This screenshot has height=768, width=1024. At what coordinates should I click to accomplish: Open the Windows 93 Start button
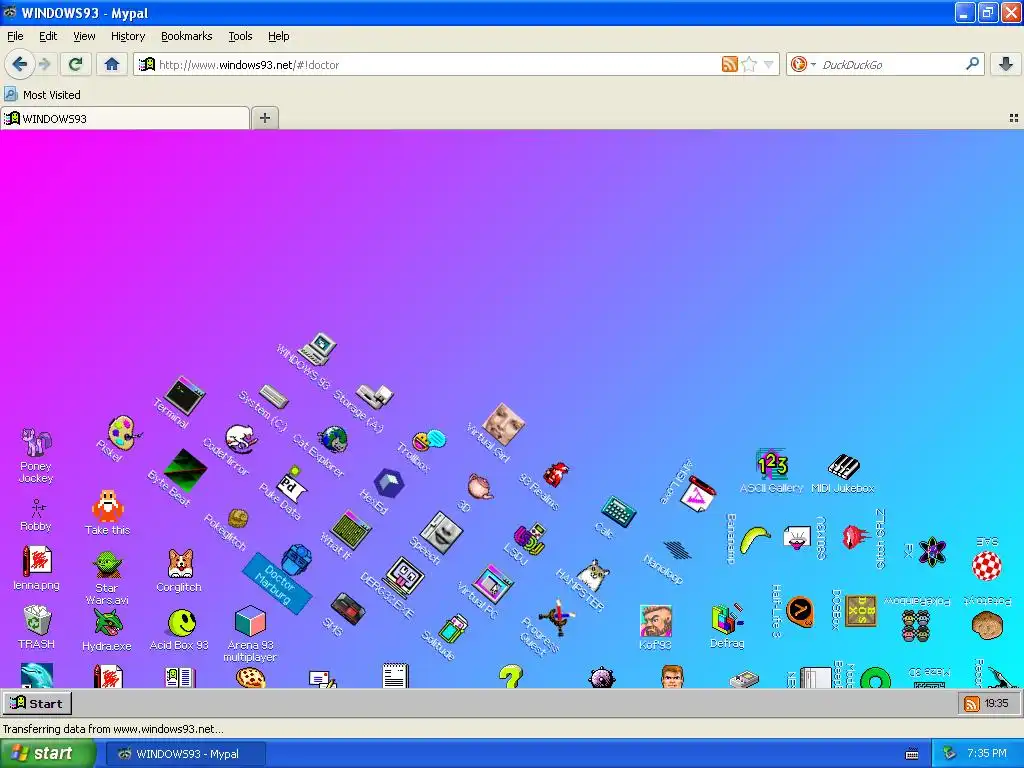point(37,703)
